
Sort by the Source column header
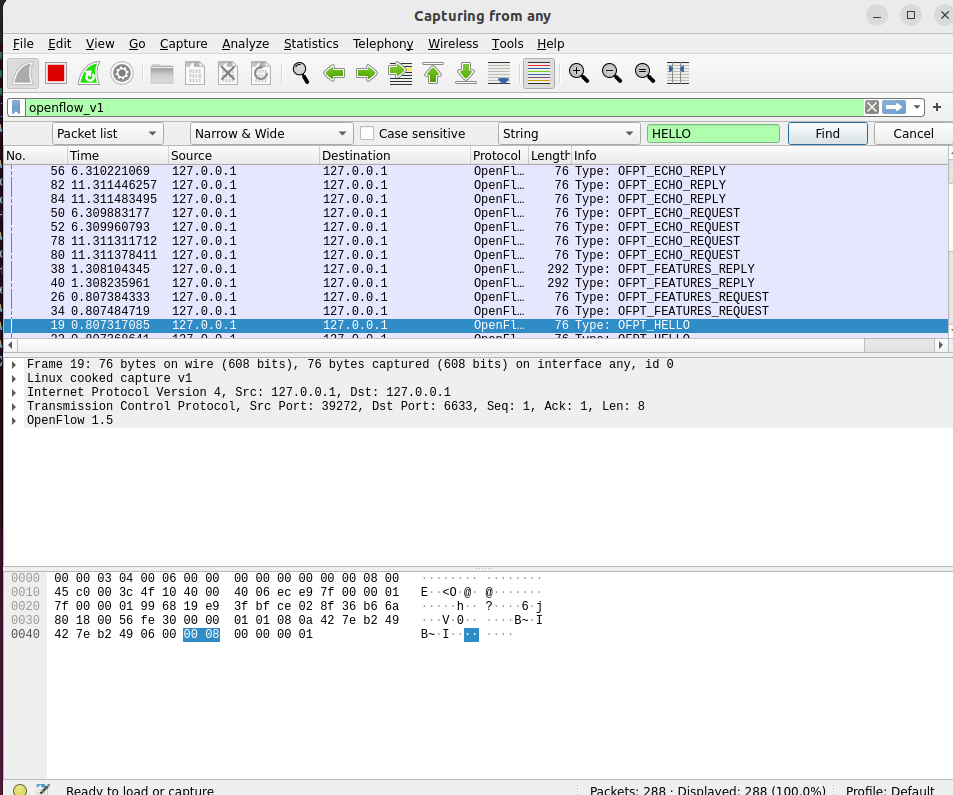point(244,156)
